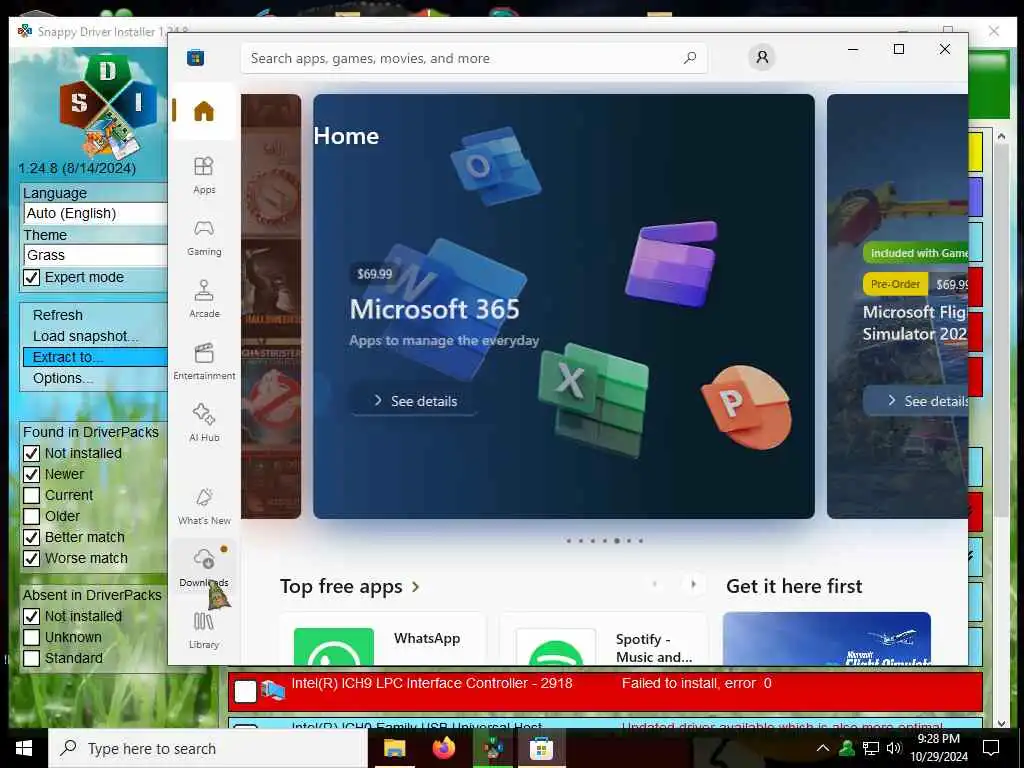
Task: Open the Entertainment section in Microsoft Store
Action: tap(204, 361)
